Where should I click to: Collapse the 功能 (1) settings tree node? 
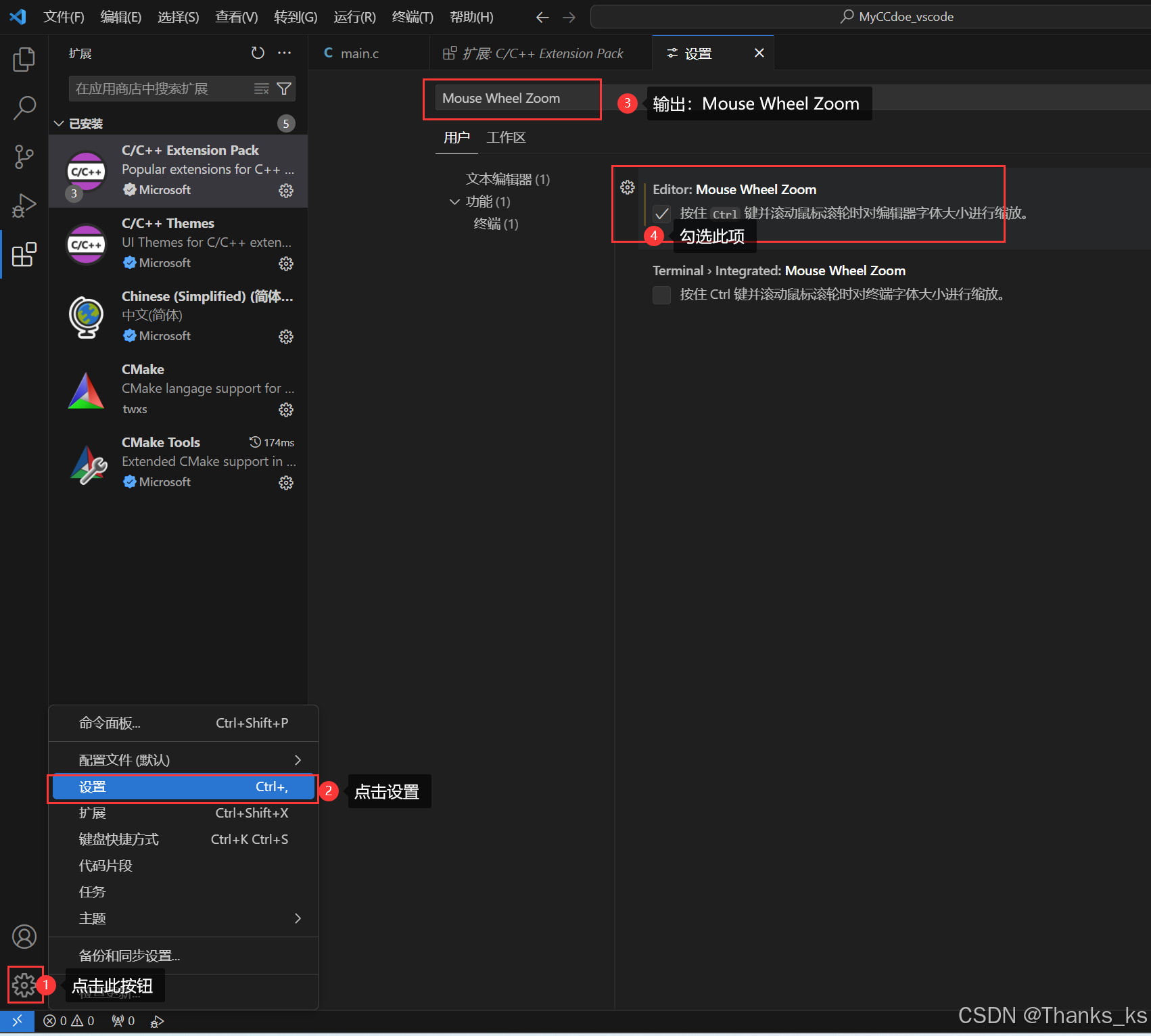coord(454,202)
